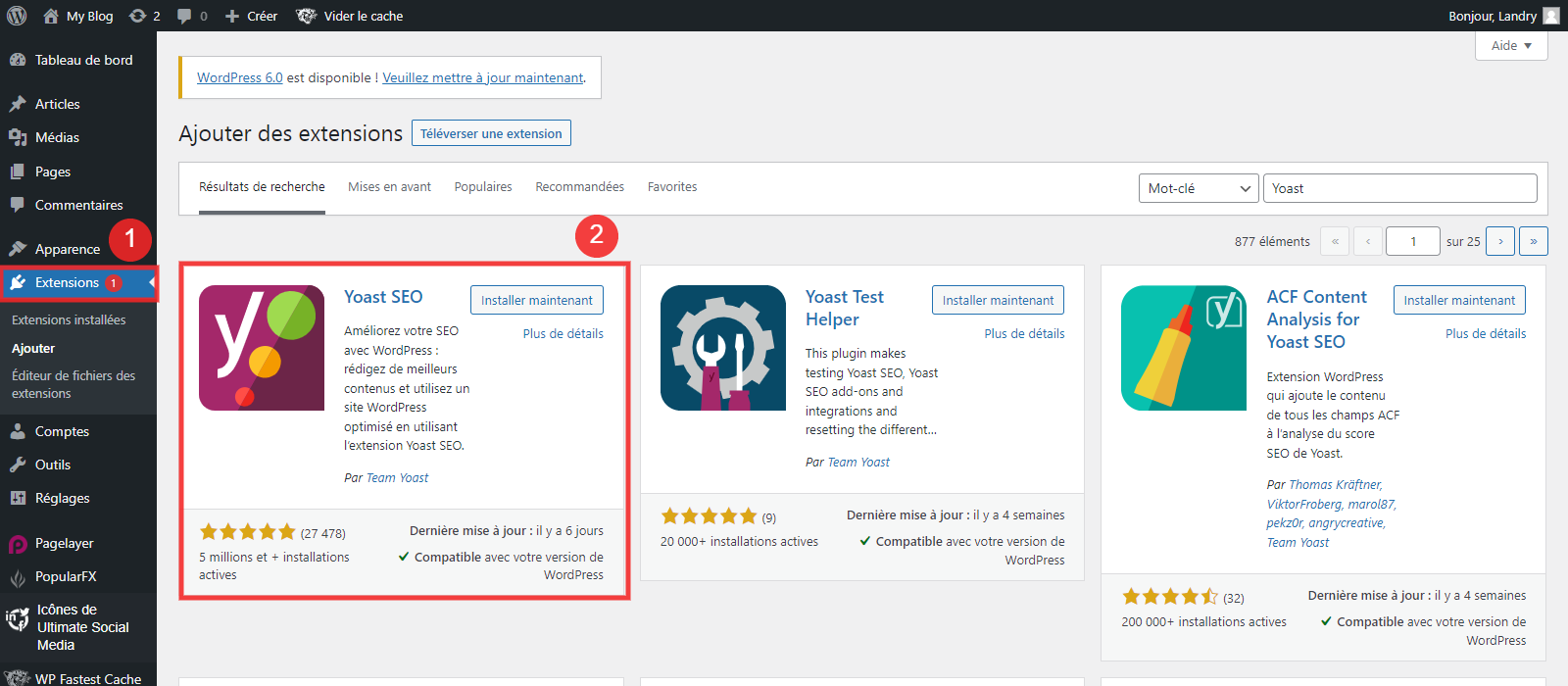Click the current page number field
The width and height of the screenshot is (1568, 686).
1413,241
